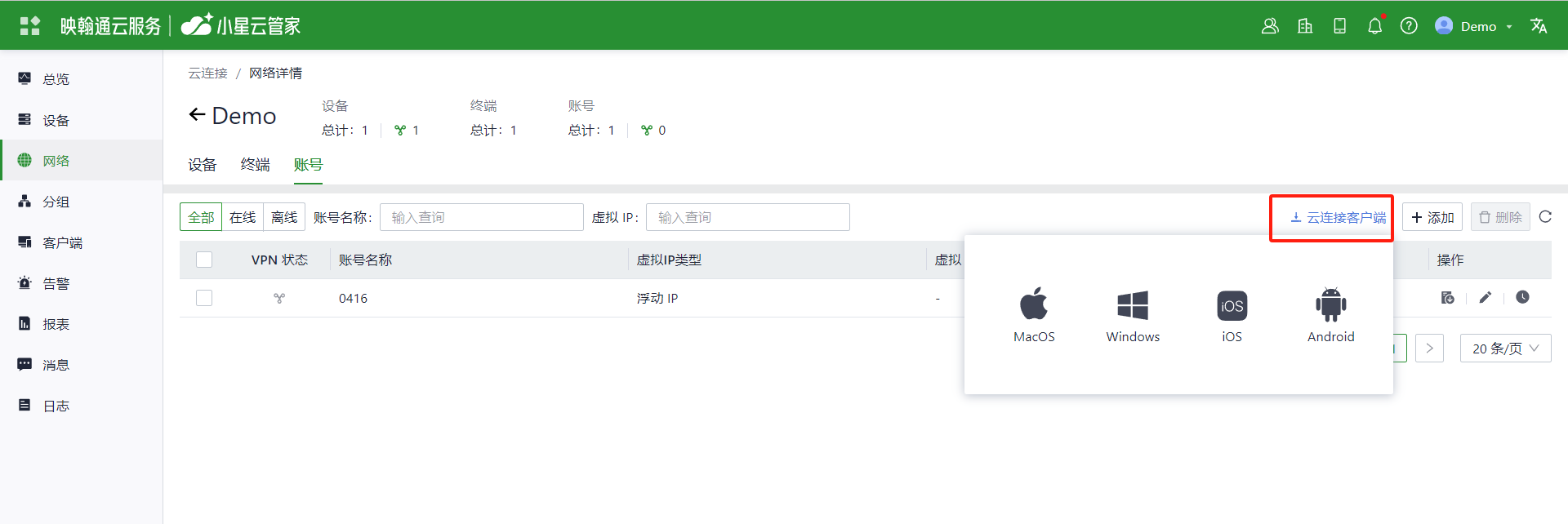
Task: Filter accounts by 在线
Action: pos(243,217)
